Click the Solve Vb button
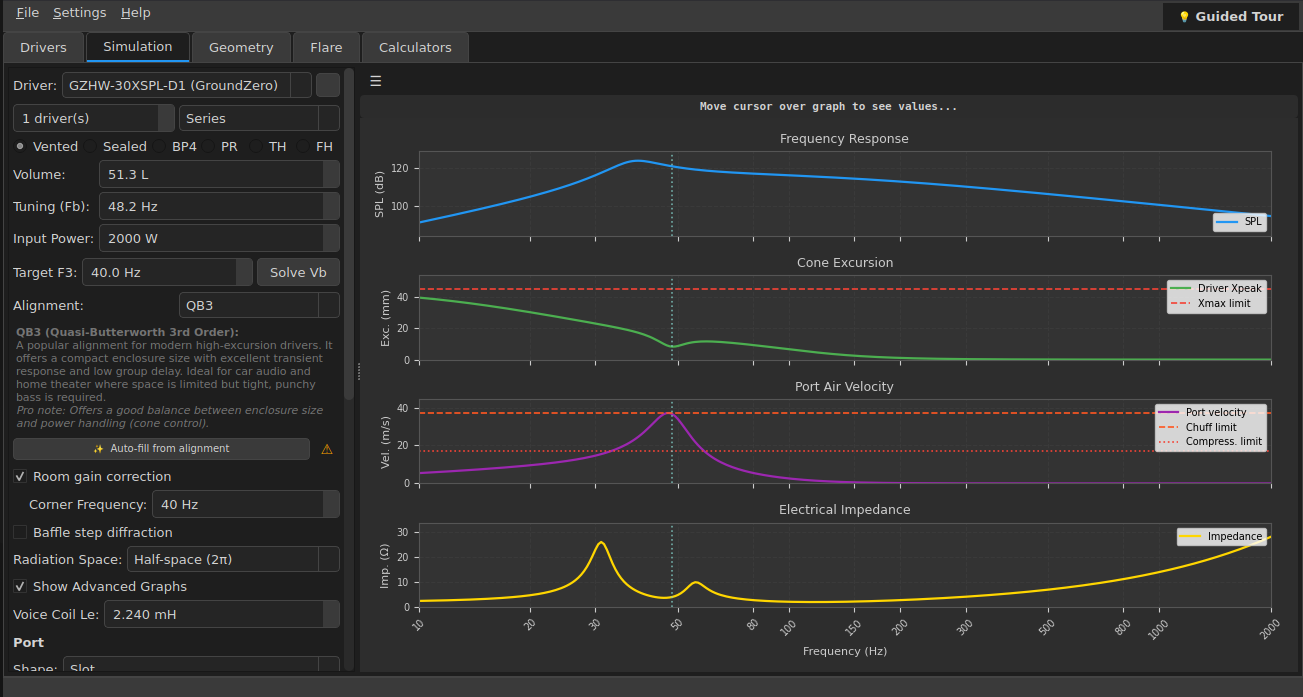Viewport: 1303px width, 697px height. point(298,272)
